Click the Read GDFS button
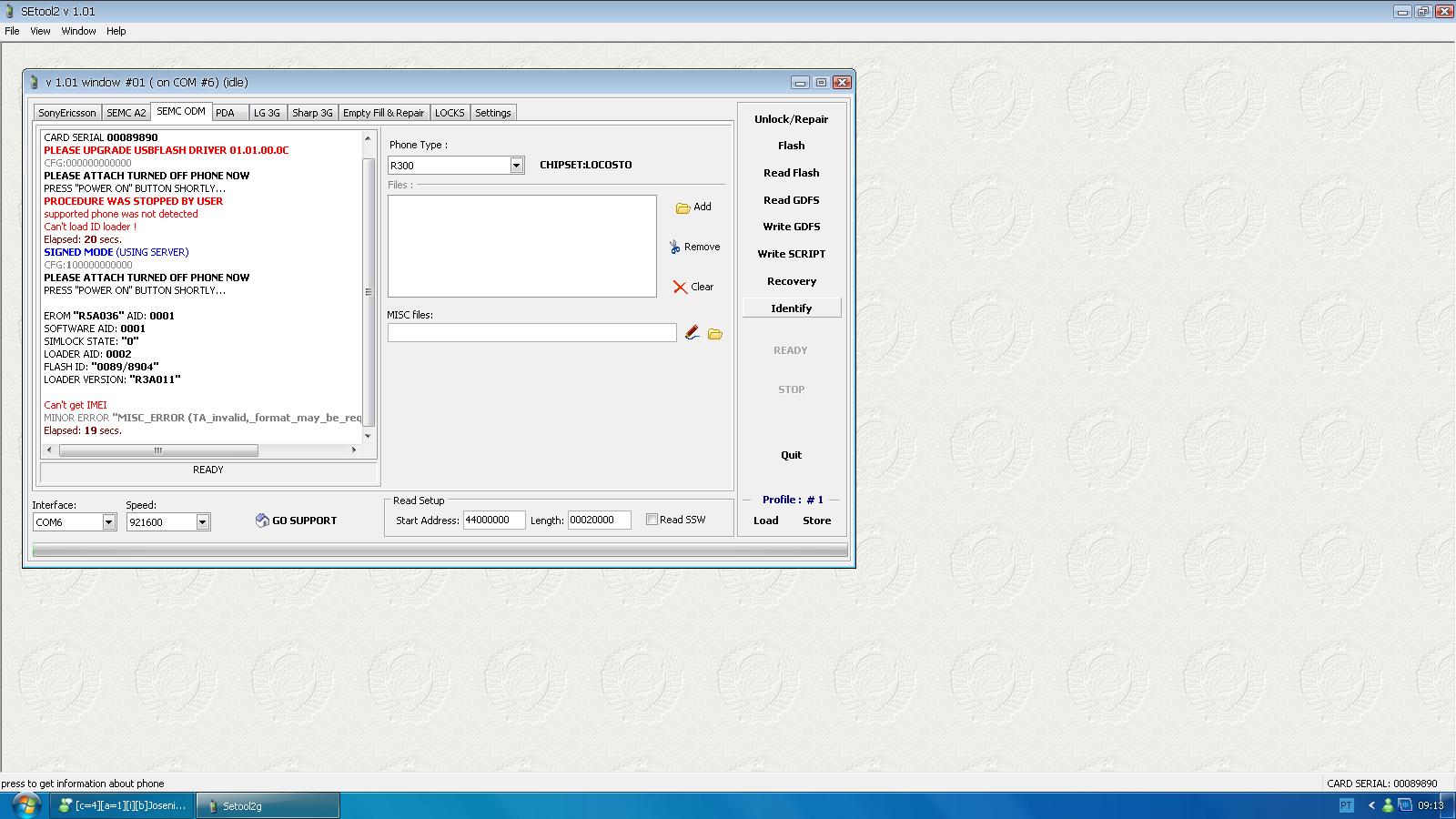Screen dimensions: 1456x819 [792, 200]
